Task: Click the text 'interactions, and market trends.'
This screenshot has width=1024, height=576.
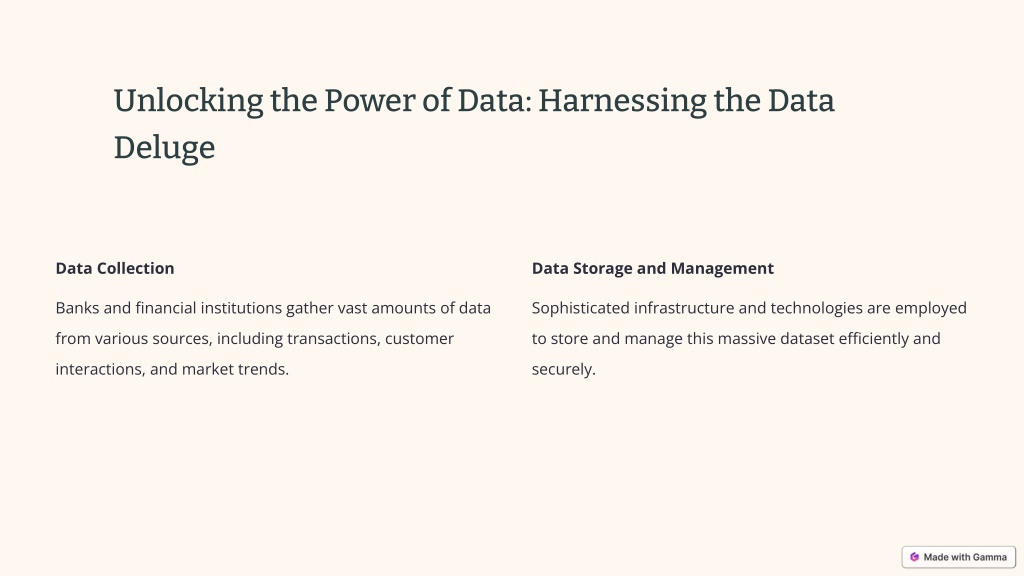Action: click(x=172, y=369)
